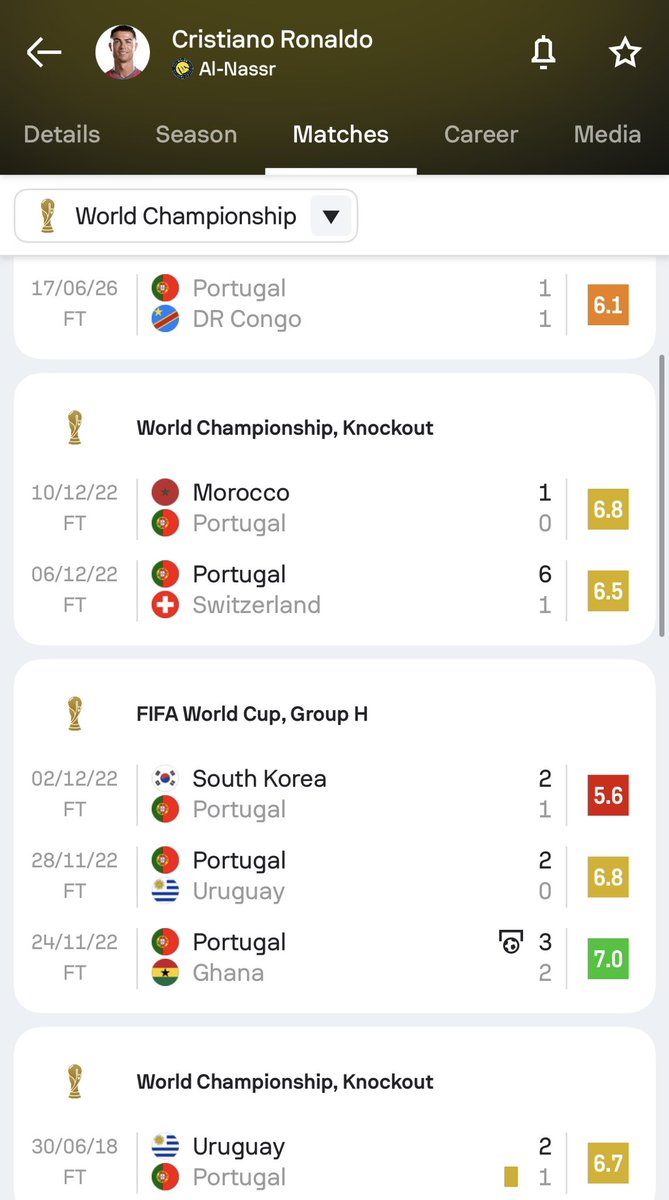Open the Career tab
669x1200 pixels.
[x=481, y=134]
